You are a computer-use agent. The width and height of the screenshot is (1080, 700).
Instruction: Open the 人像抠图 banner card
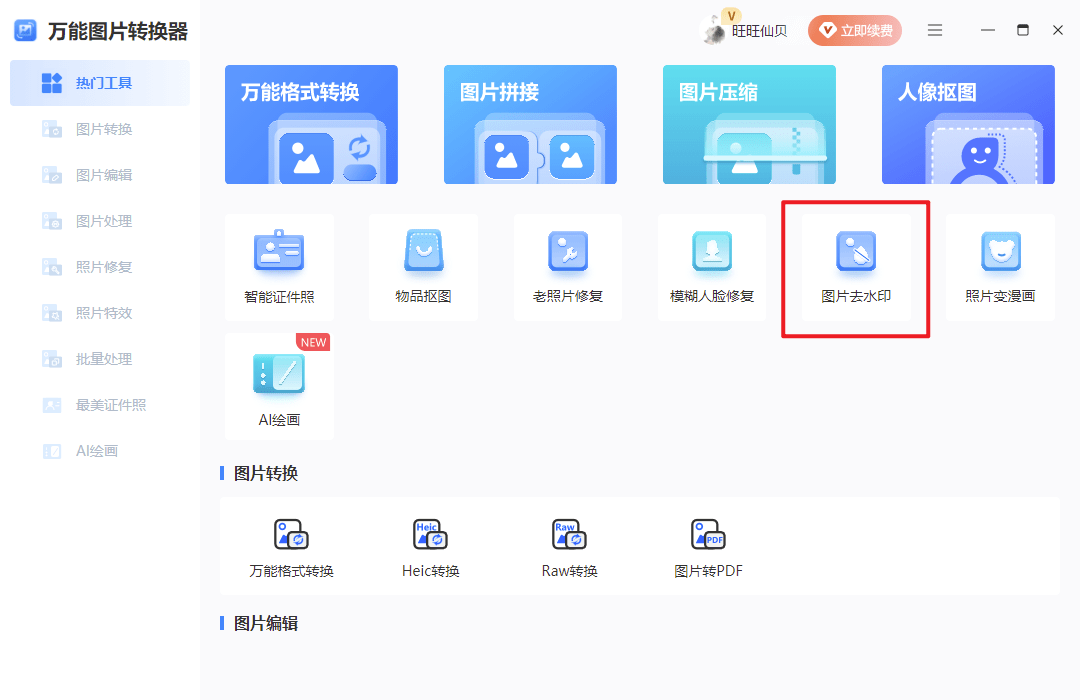968,125
